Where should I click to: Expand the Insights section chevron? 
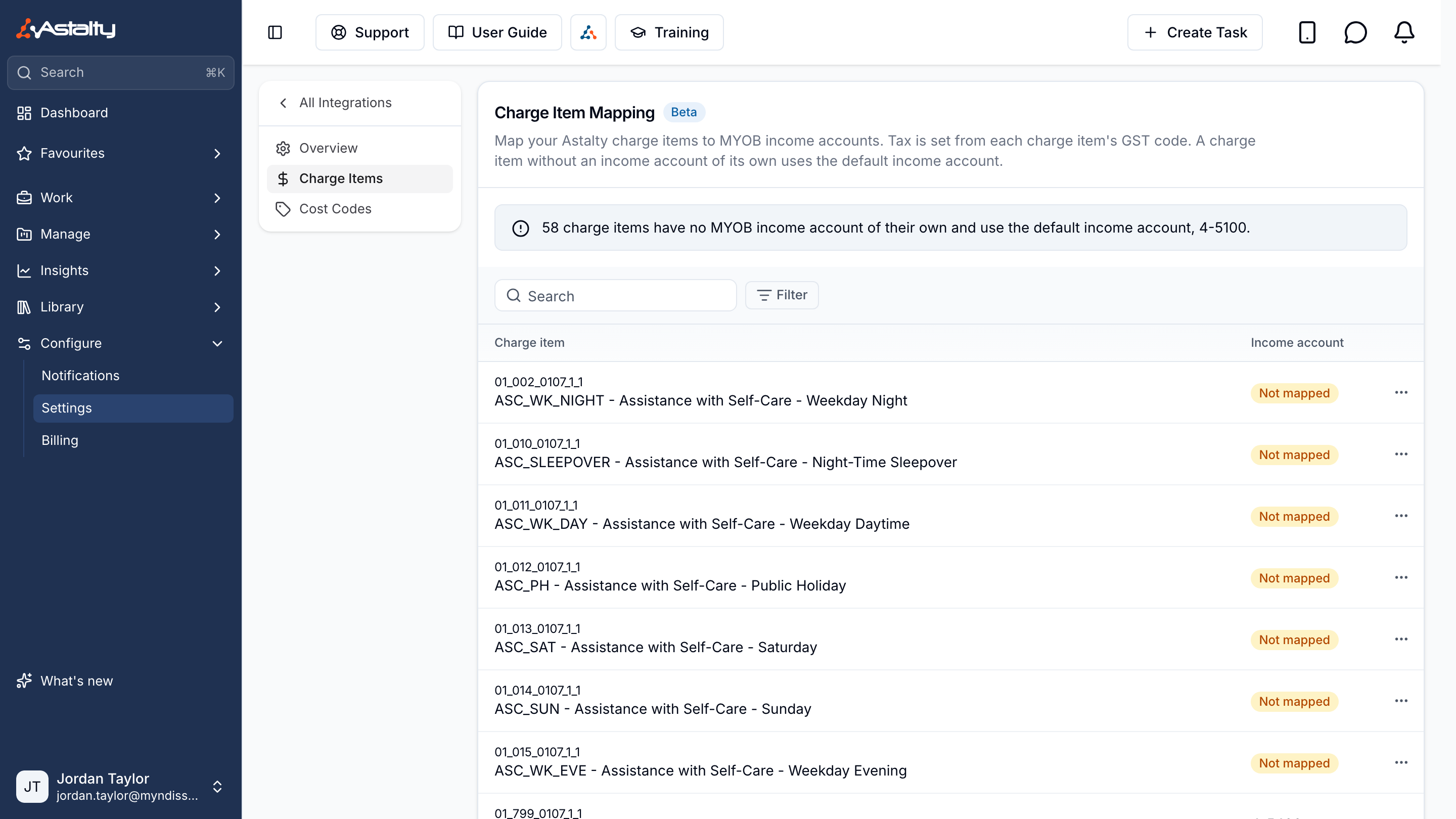[217, 270]
